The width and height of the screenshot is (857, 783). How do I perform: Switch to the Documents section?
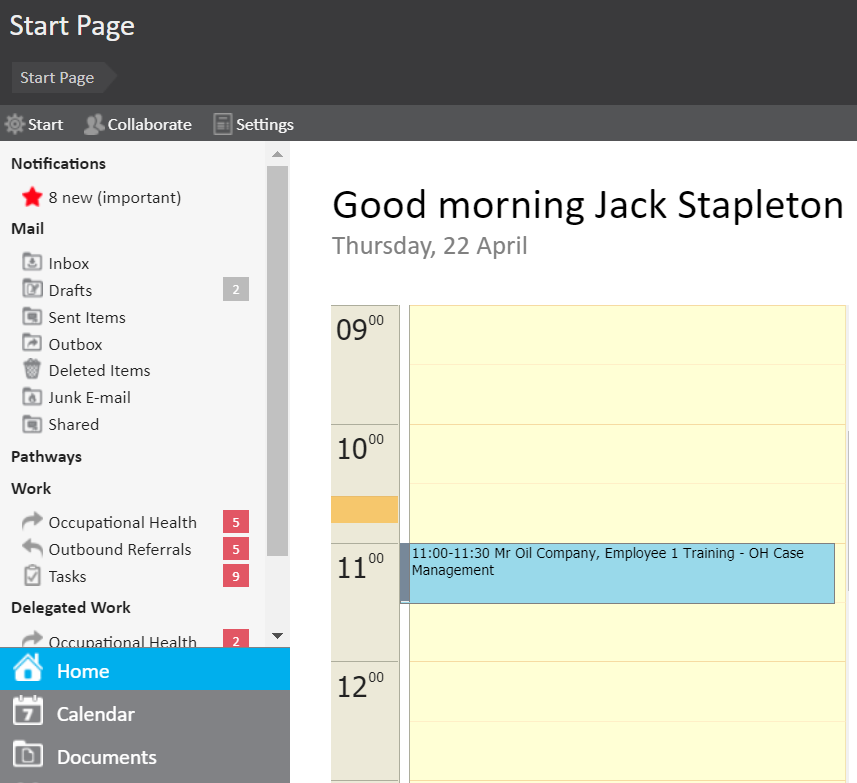106,757
